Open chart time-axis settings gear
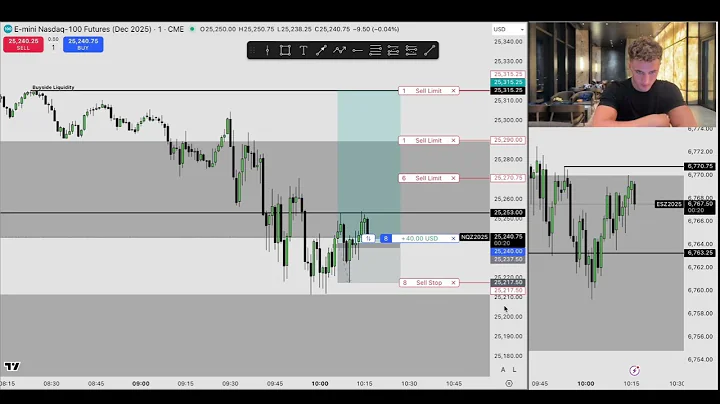Screen dimensions: 720x404 pos(509,383)
